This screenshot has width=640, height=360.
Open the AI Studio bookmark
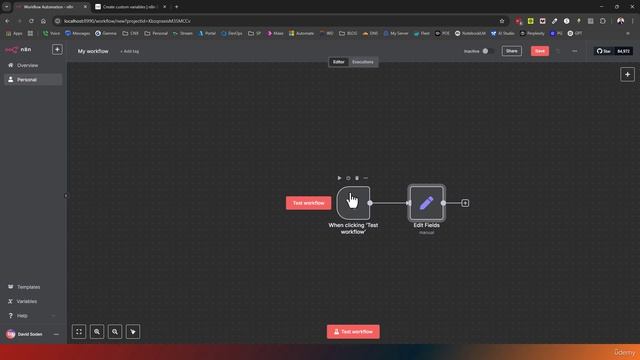coord(502,33)
